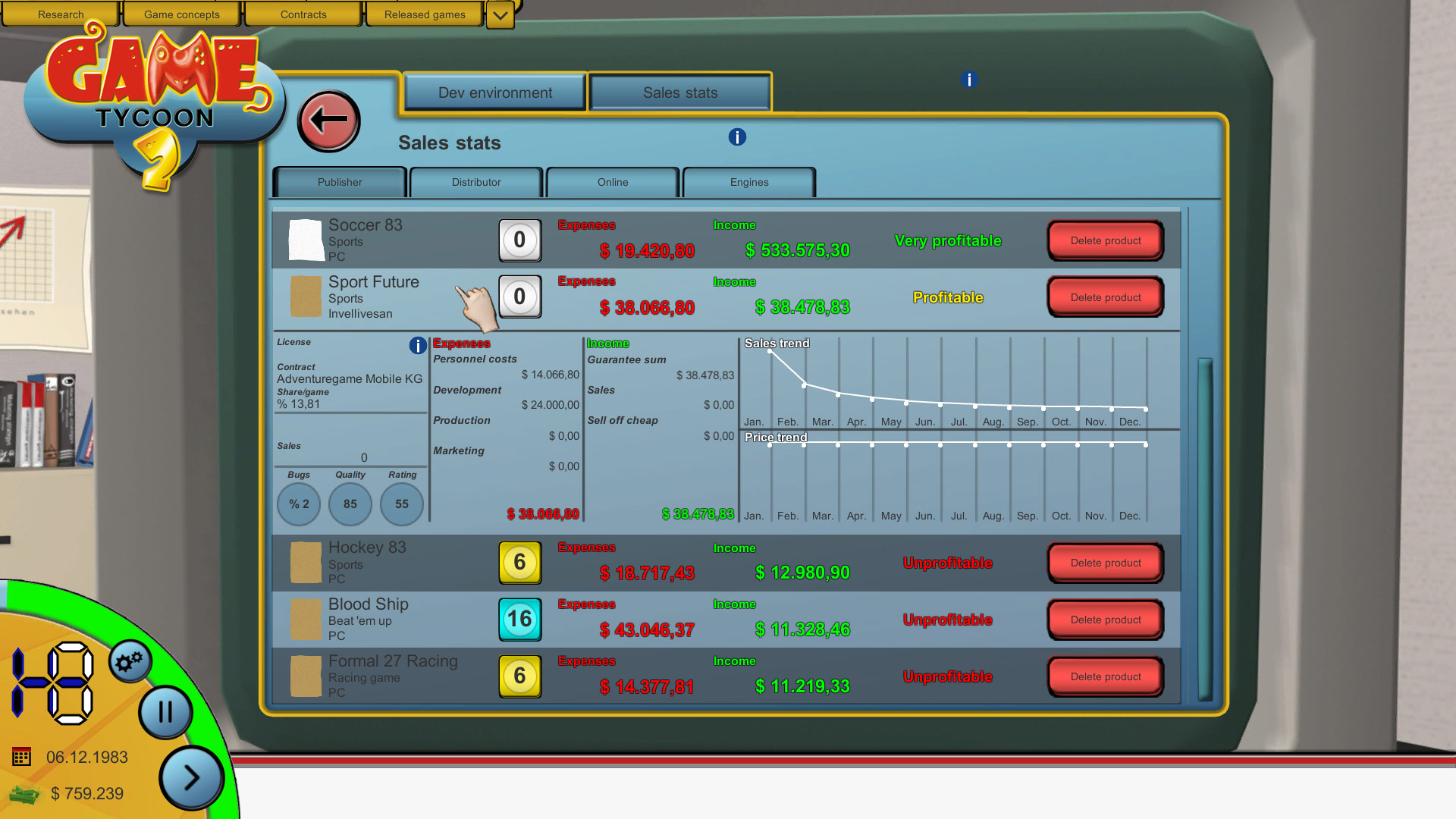The height and width of the screenshot is (819, 1456).
Task: Open the Online sales tab
Action: (x=612, y=182)
